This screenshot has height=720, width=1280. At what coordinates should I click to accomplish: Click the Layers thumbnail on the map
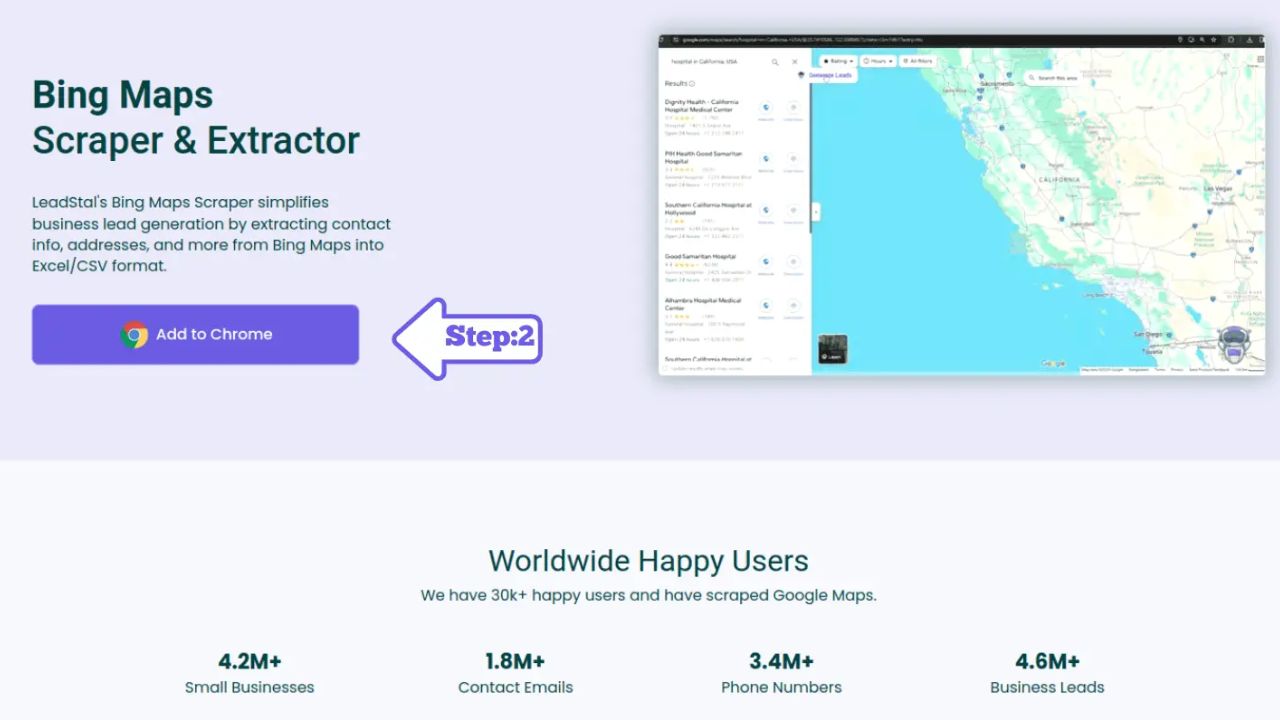click(832, 349)
